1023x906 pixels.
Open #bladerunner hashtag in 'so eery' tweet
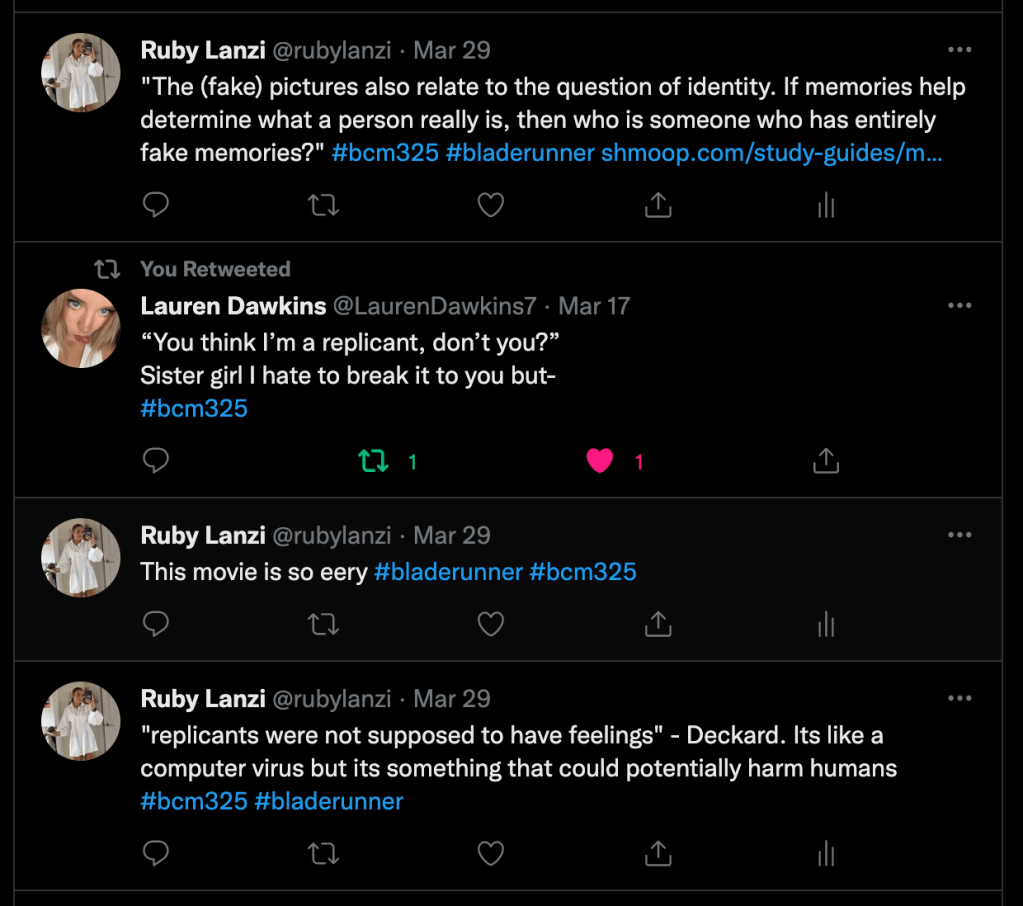(448, 572)
